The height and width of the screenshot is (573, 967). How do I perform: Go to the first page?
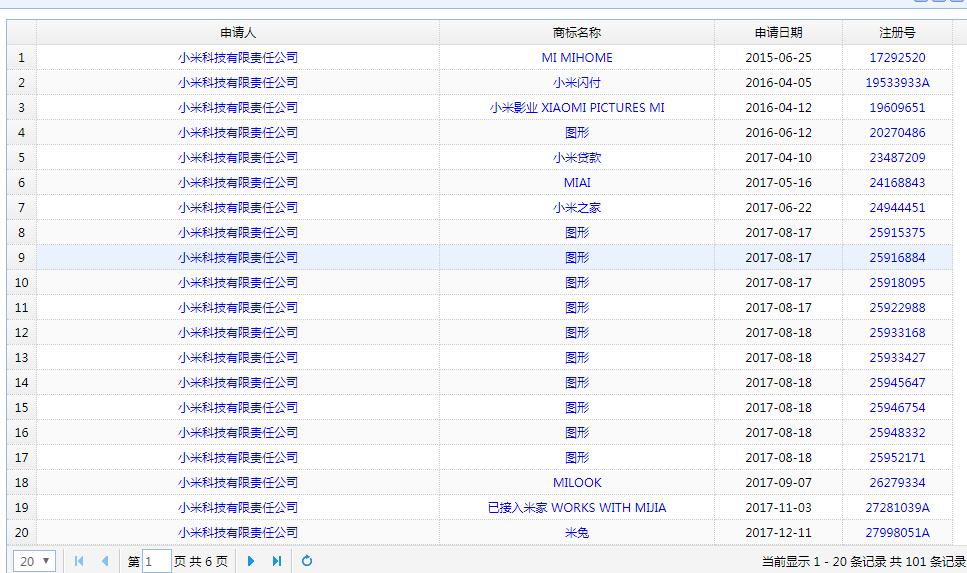79,561
